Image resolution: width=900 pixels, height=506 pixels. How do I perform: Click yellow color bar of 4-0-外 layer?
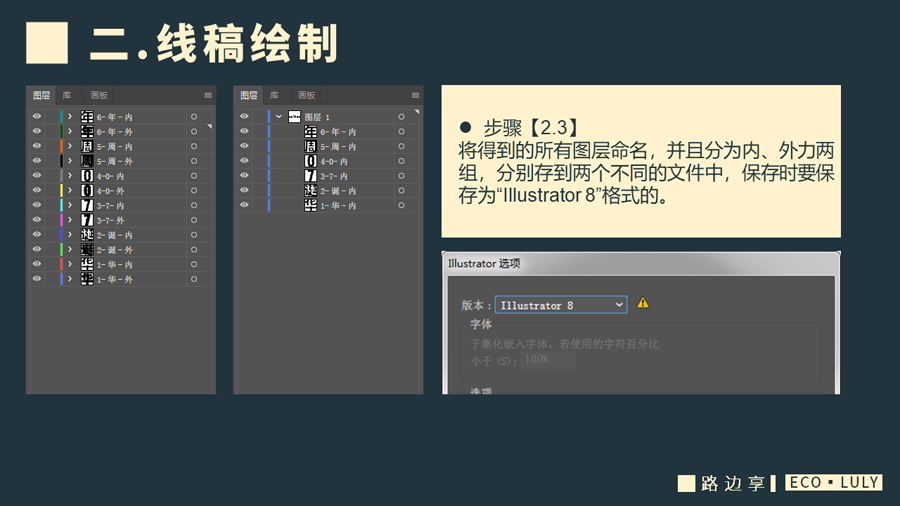click(x=61, y=190)
